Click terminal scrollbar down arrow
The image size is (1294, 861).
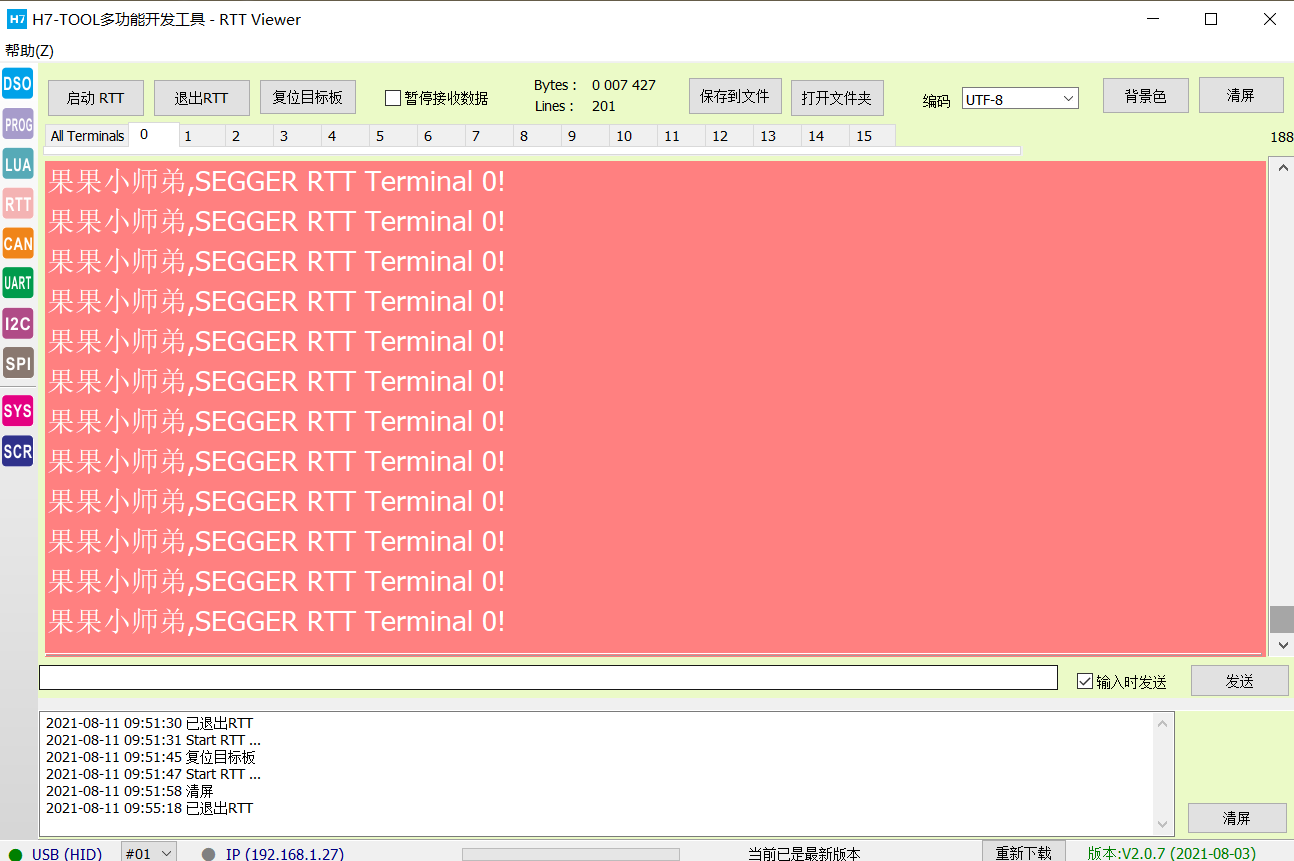pos(1281,646)
